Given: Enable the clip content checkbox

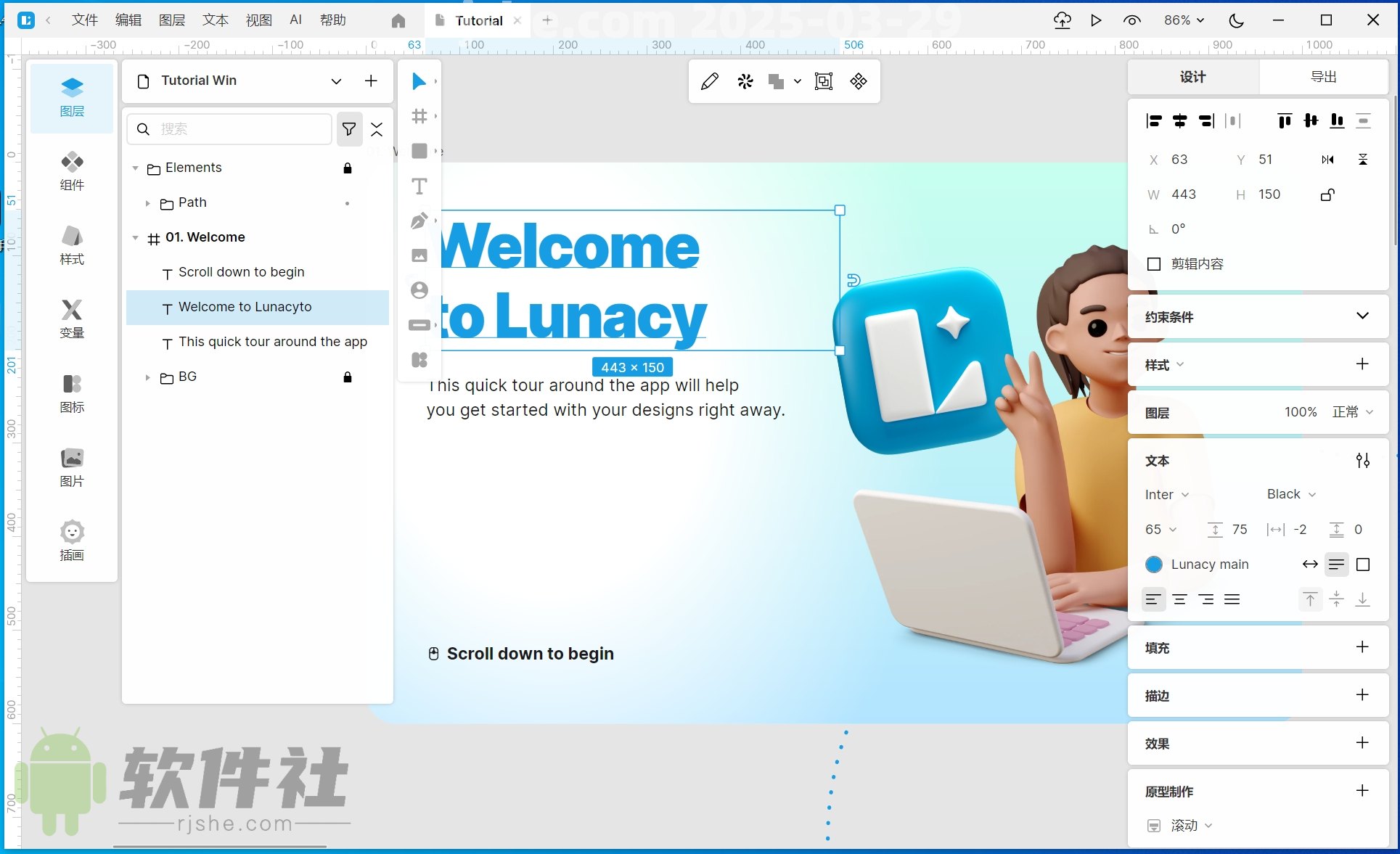Looking at the screenshot, I should 1154,264.
